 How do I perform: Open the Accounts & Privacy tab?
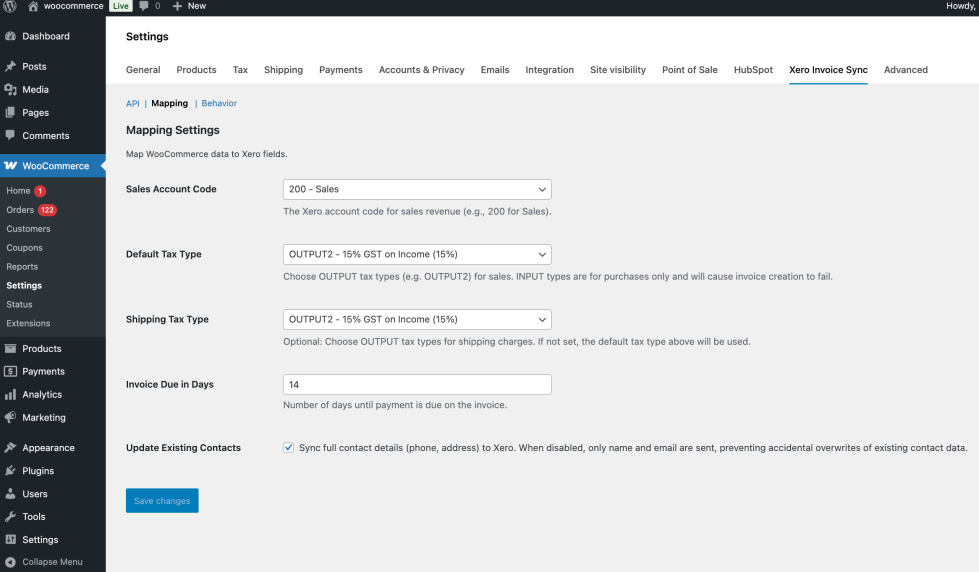(x=421, y=70)
